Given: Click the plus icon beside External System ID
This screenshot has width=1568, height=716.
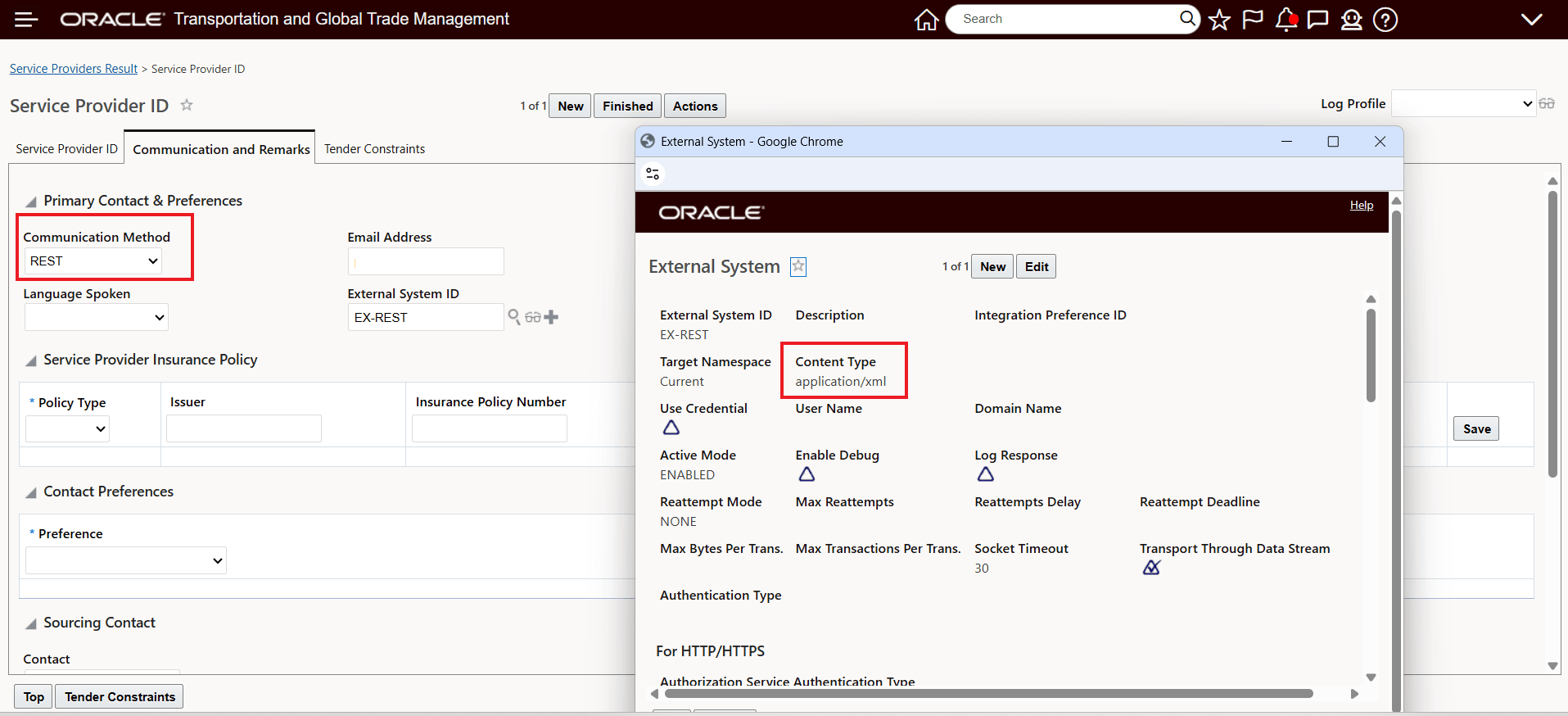Looking at the screenshot, I should 551,317.
